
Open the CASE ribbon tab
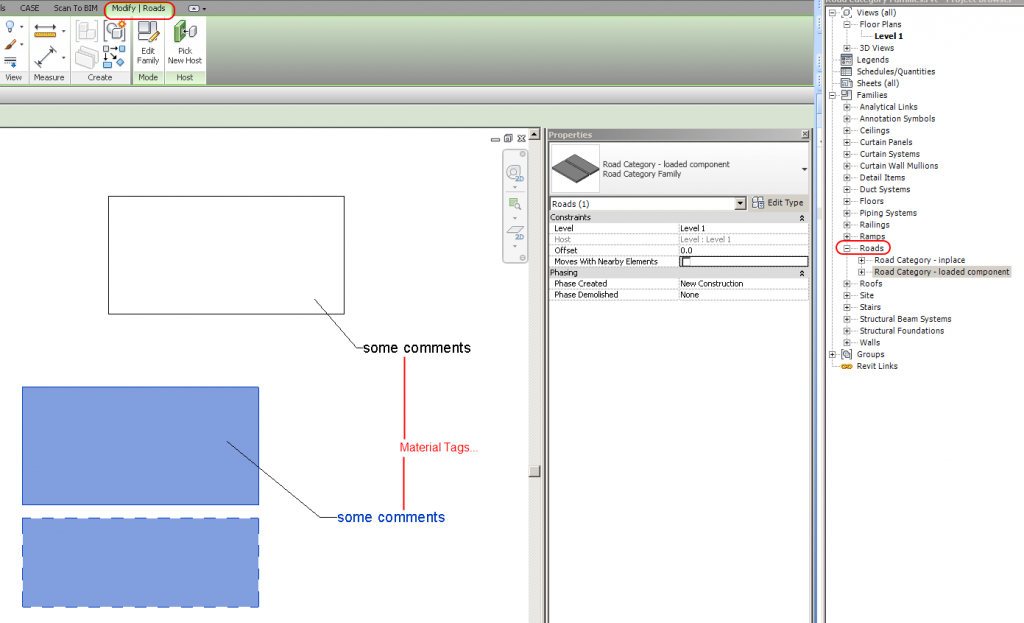tap(29, 8)
